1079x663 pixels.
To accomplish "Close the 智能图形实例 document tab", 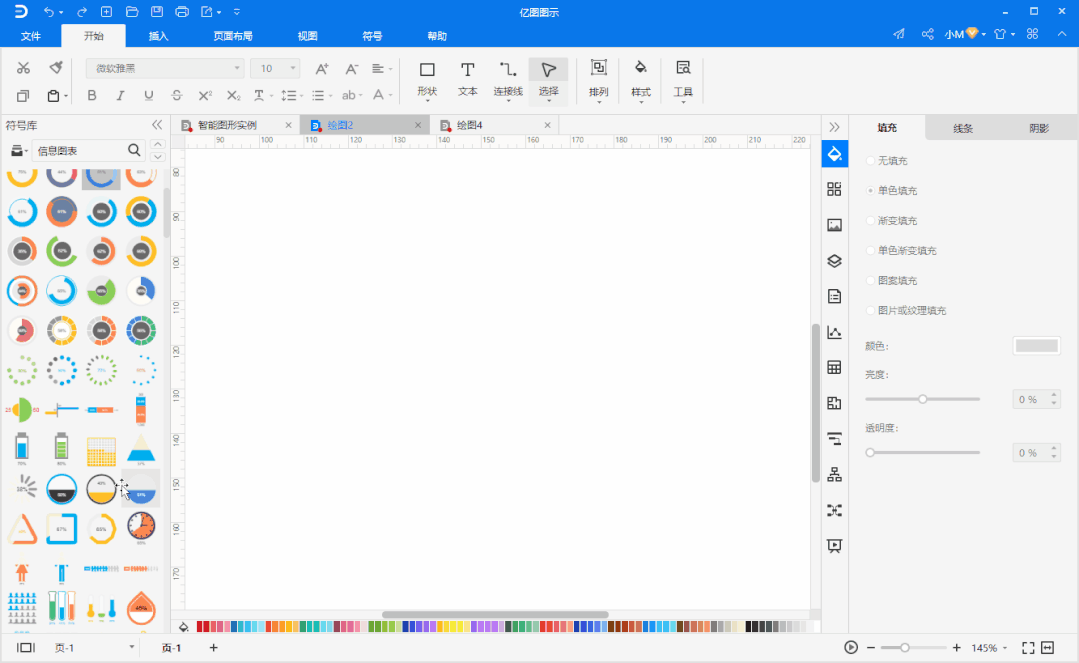I will [288, 125].
